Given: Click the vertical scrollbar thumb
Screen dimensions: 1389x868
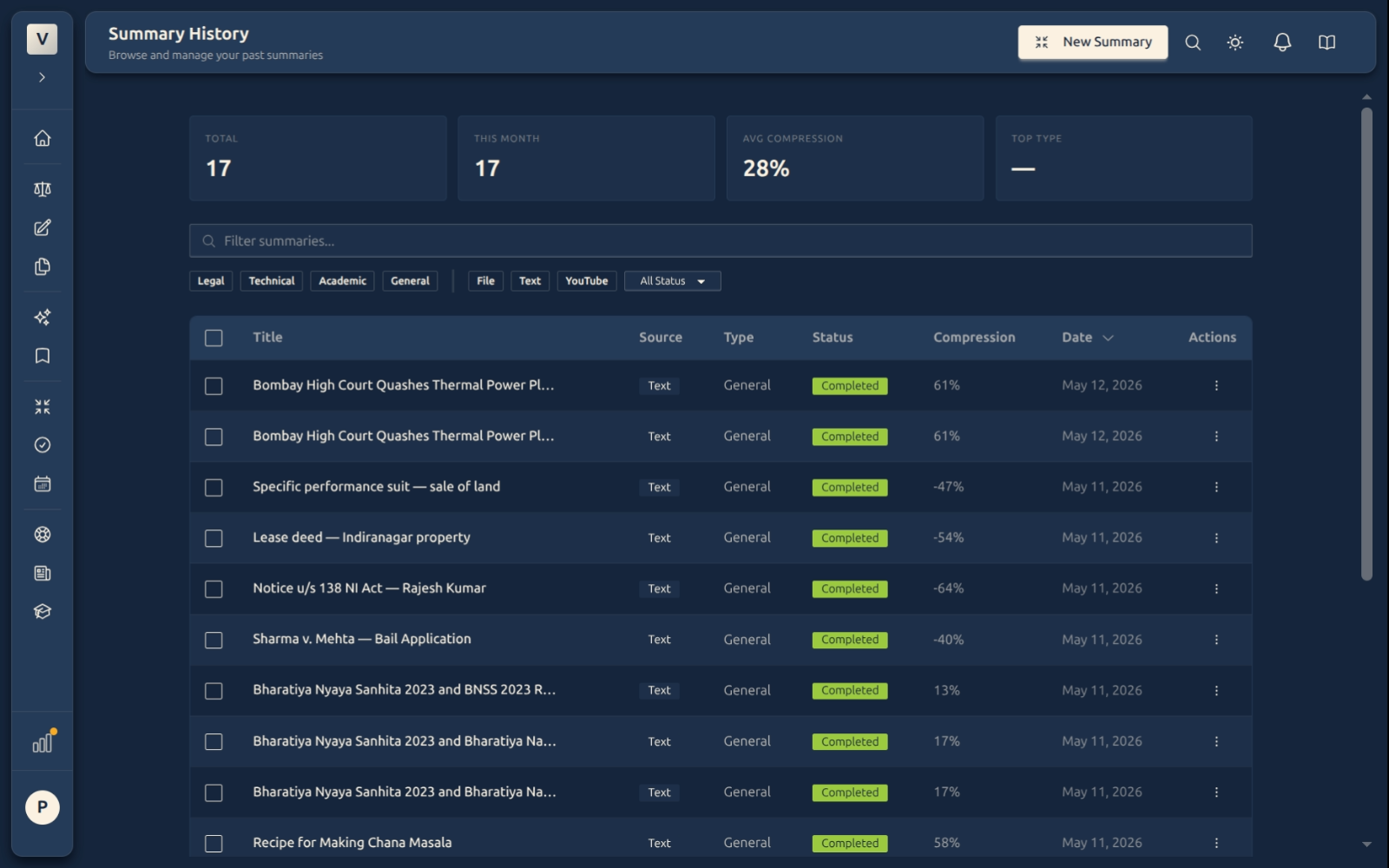Looking at the screenshot, I should (x=1366, y=344).
